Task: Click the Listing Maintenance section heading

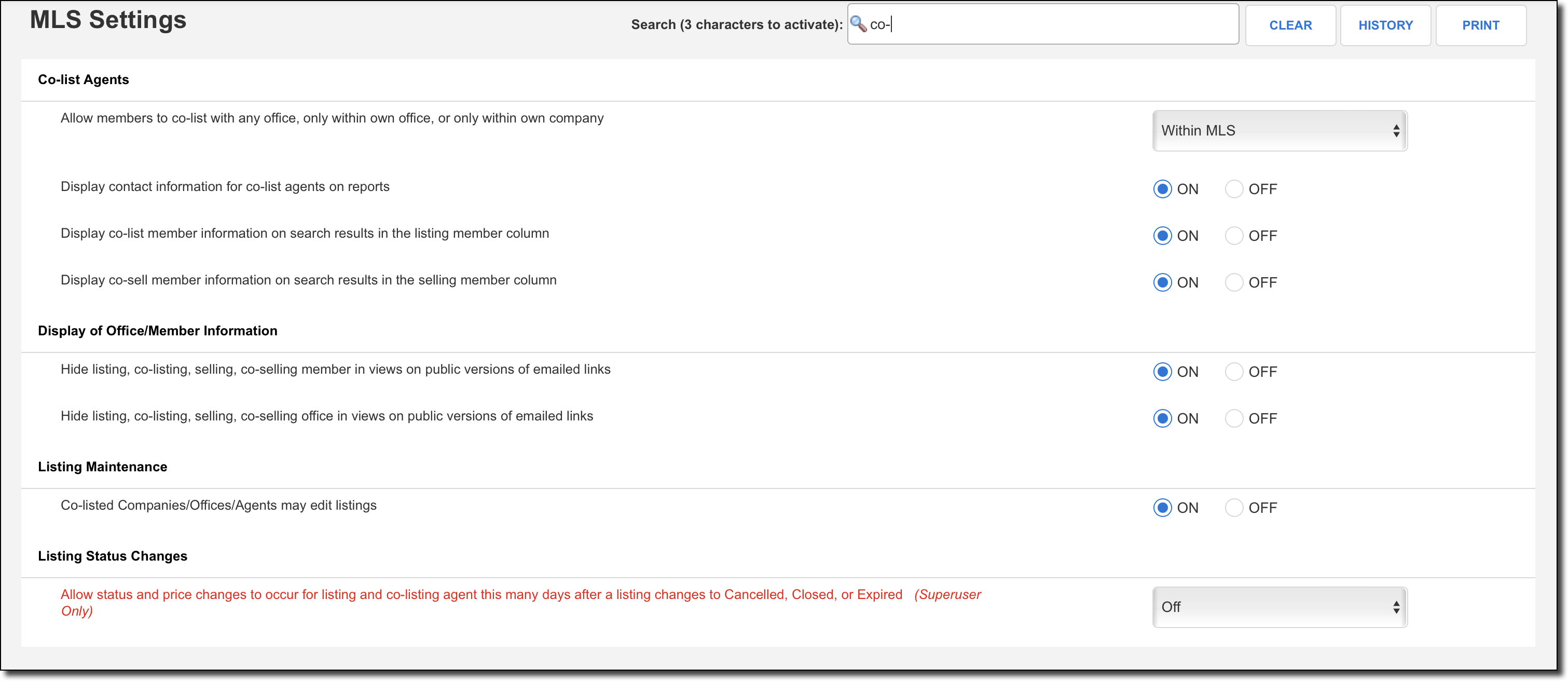Action: tap(102, 467)
